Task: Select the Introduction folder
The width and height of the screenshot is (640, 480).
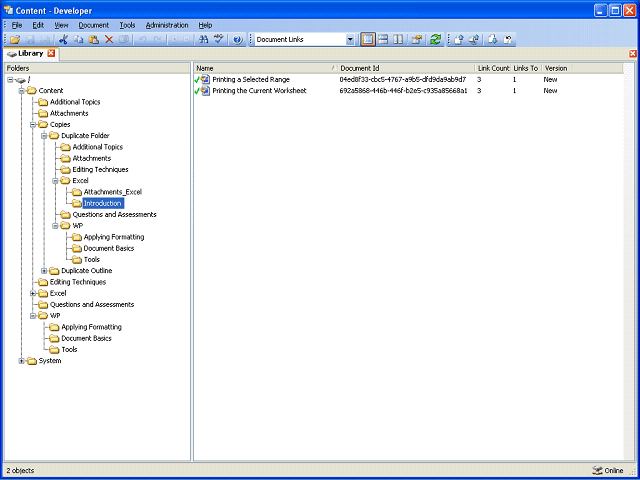Action: pos(102,203)
